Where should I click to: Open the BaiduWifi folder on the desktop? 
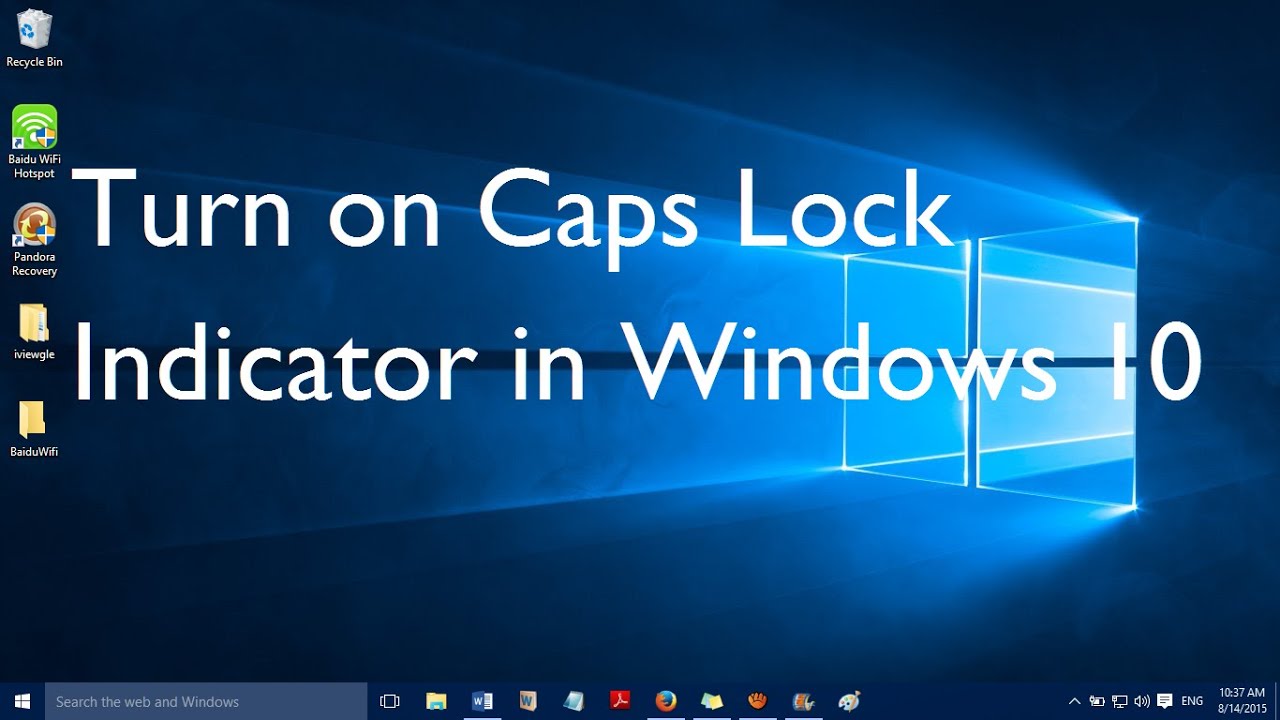pos(33,420)
